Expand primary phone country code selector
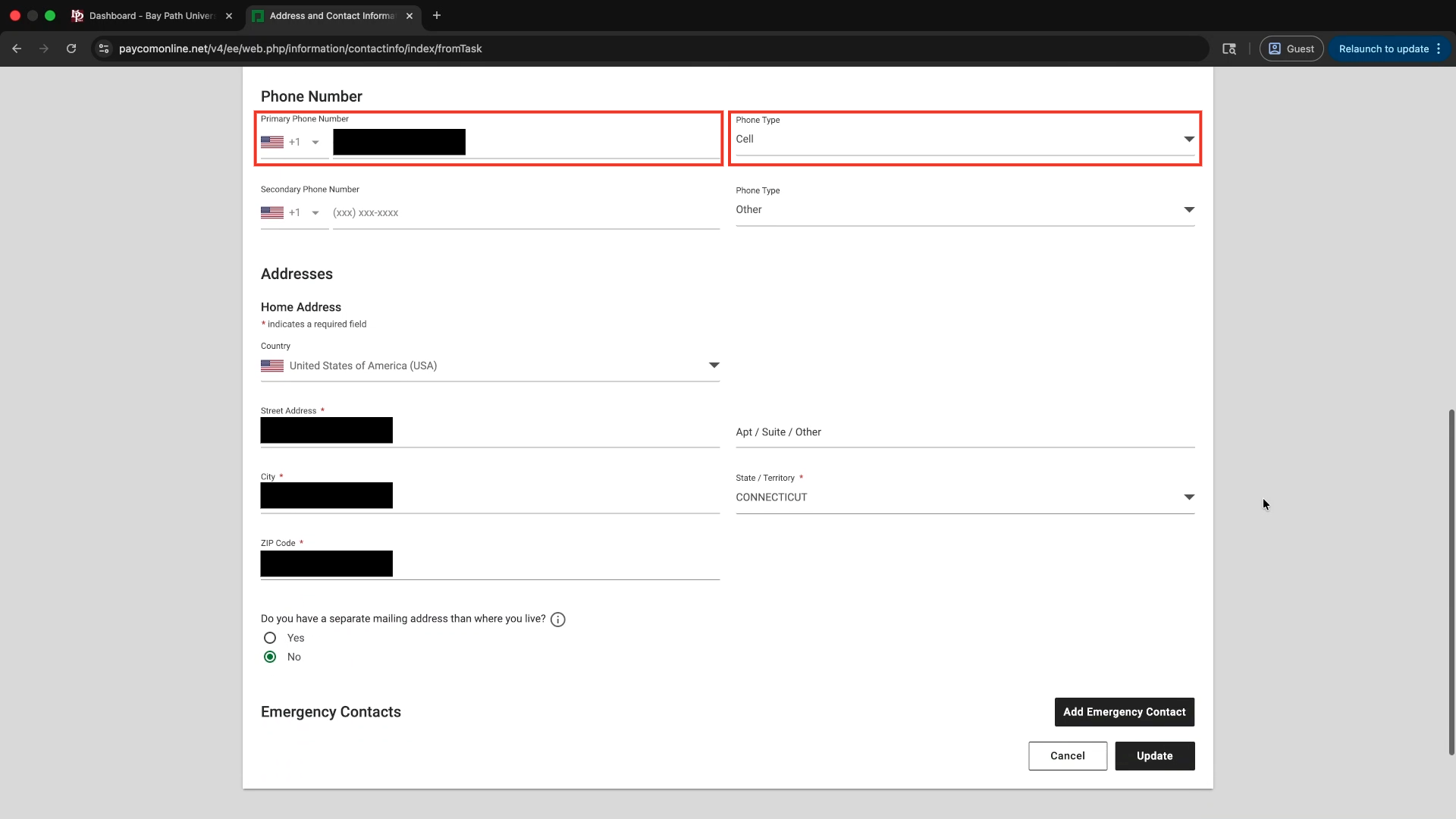Screen dimensions: 1456x819 point(315,143)
